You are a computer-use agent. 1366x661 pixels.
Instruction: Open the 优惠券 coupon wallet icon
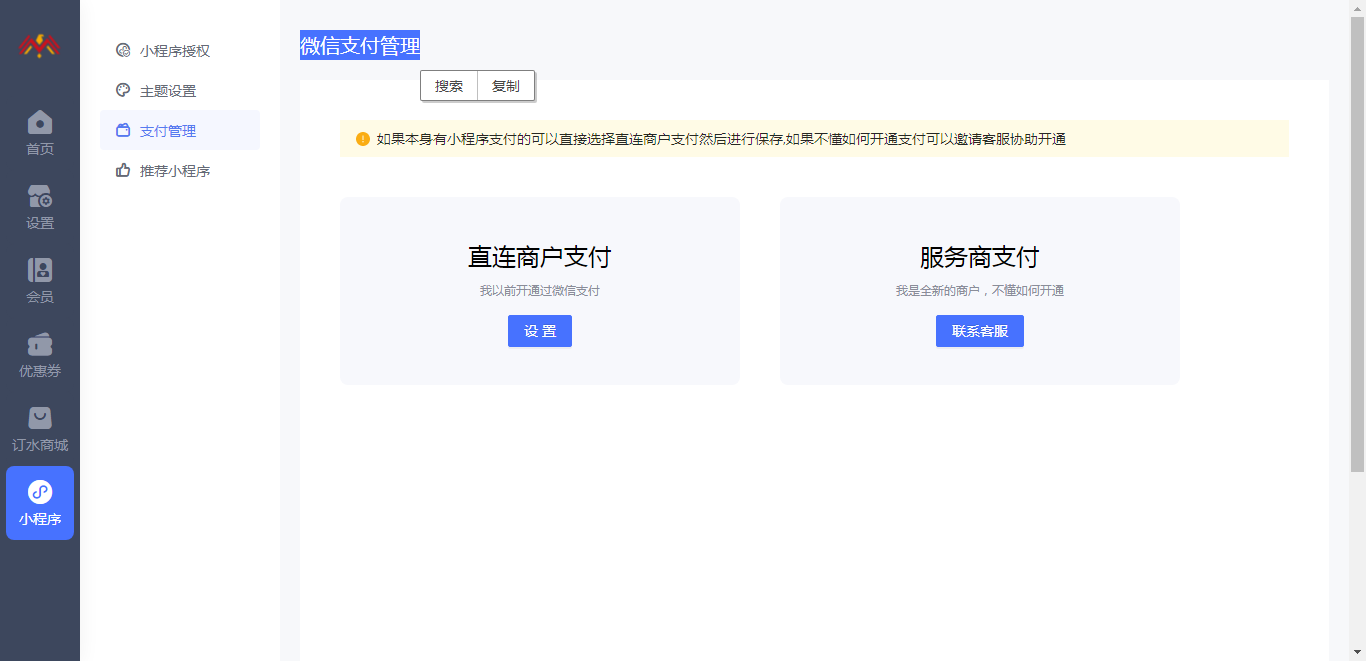click(x=40, y=344)
